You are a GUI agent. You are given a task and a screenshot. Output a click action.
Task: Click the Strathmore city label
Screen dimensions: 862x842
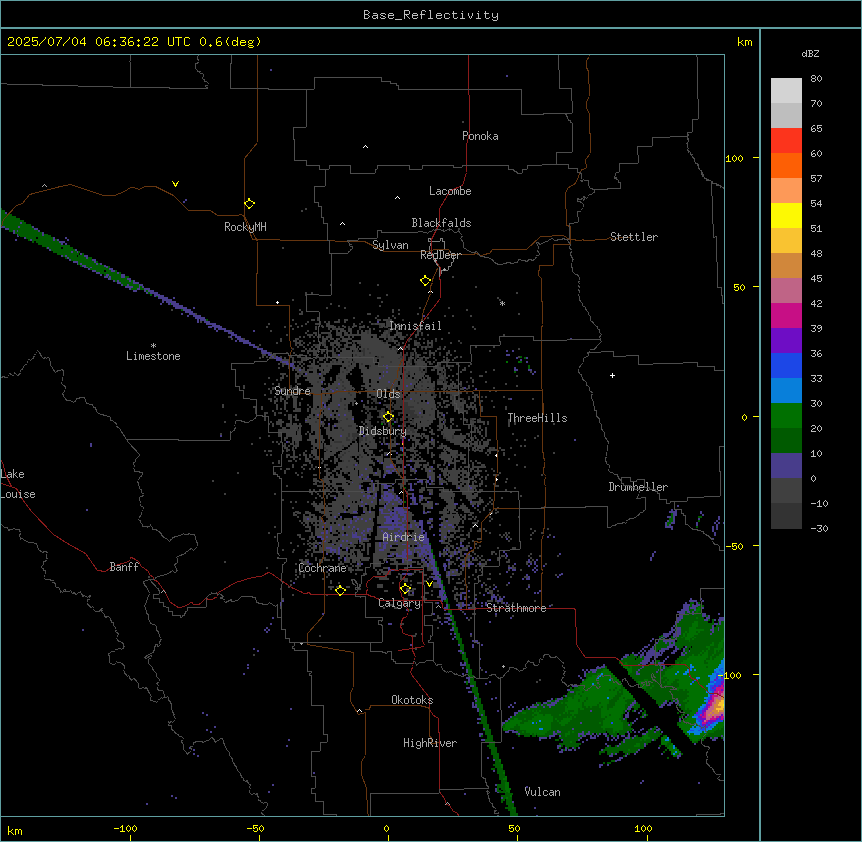516,608
